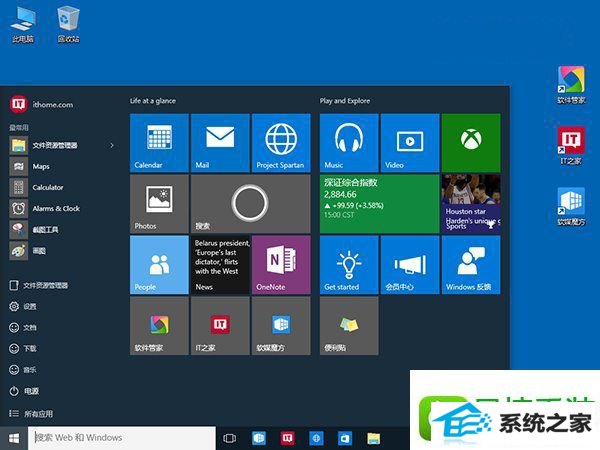
Task: Click the Windows Start button
Action: point(14,438)
